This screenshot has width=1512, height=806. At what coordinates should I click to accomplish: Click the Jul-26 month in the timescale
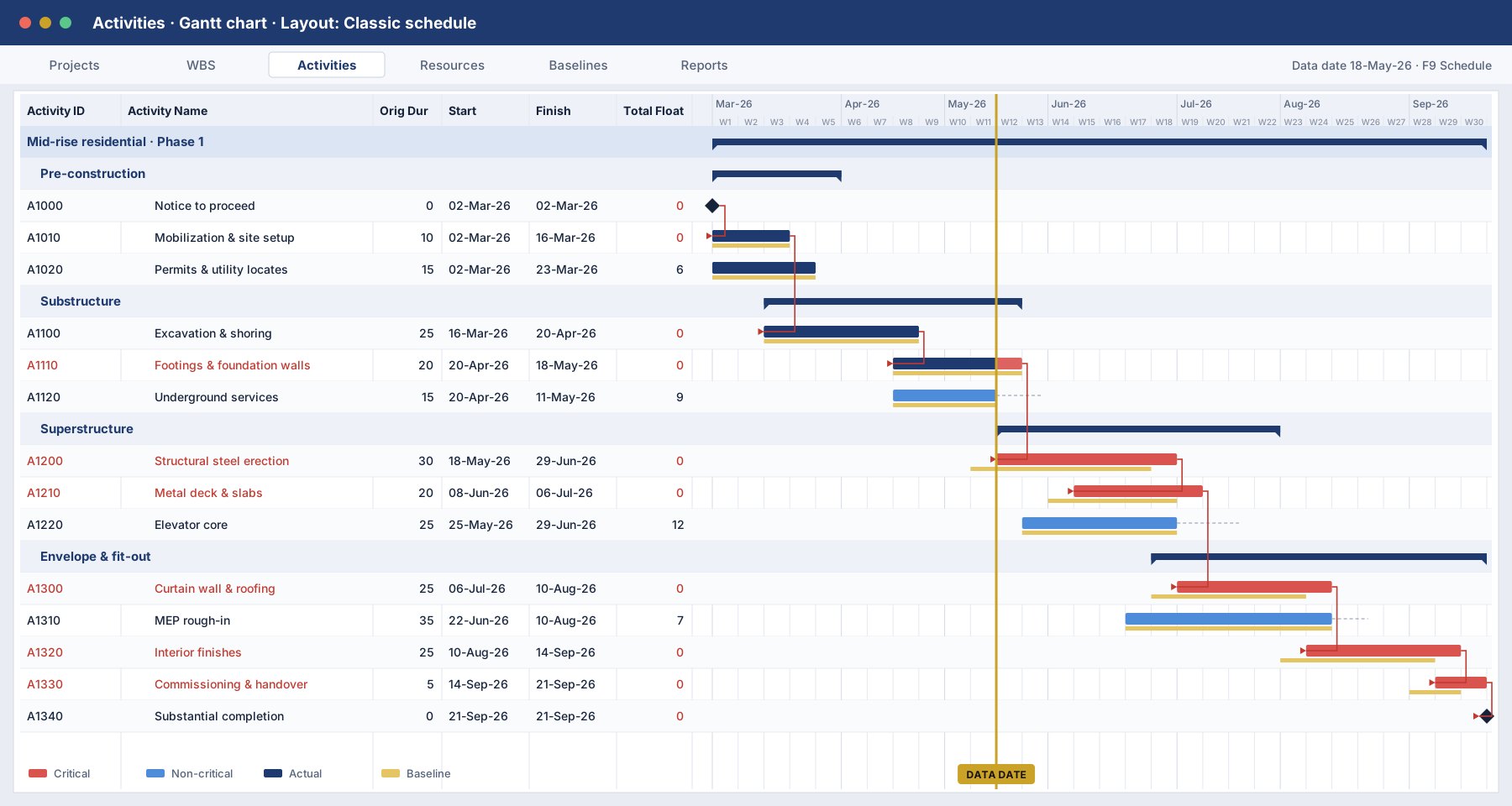tap(1196, 104)
